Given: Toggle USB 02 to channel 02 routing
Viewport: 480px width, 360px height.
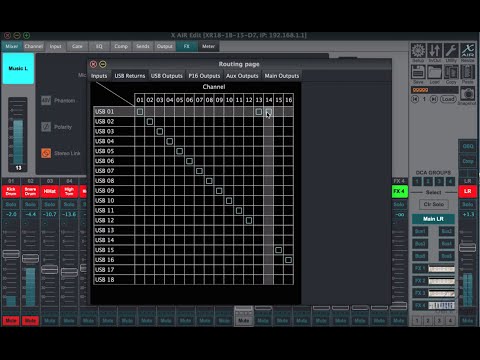Looking at the screenshot, I should (150, 122).
